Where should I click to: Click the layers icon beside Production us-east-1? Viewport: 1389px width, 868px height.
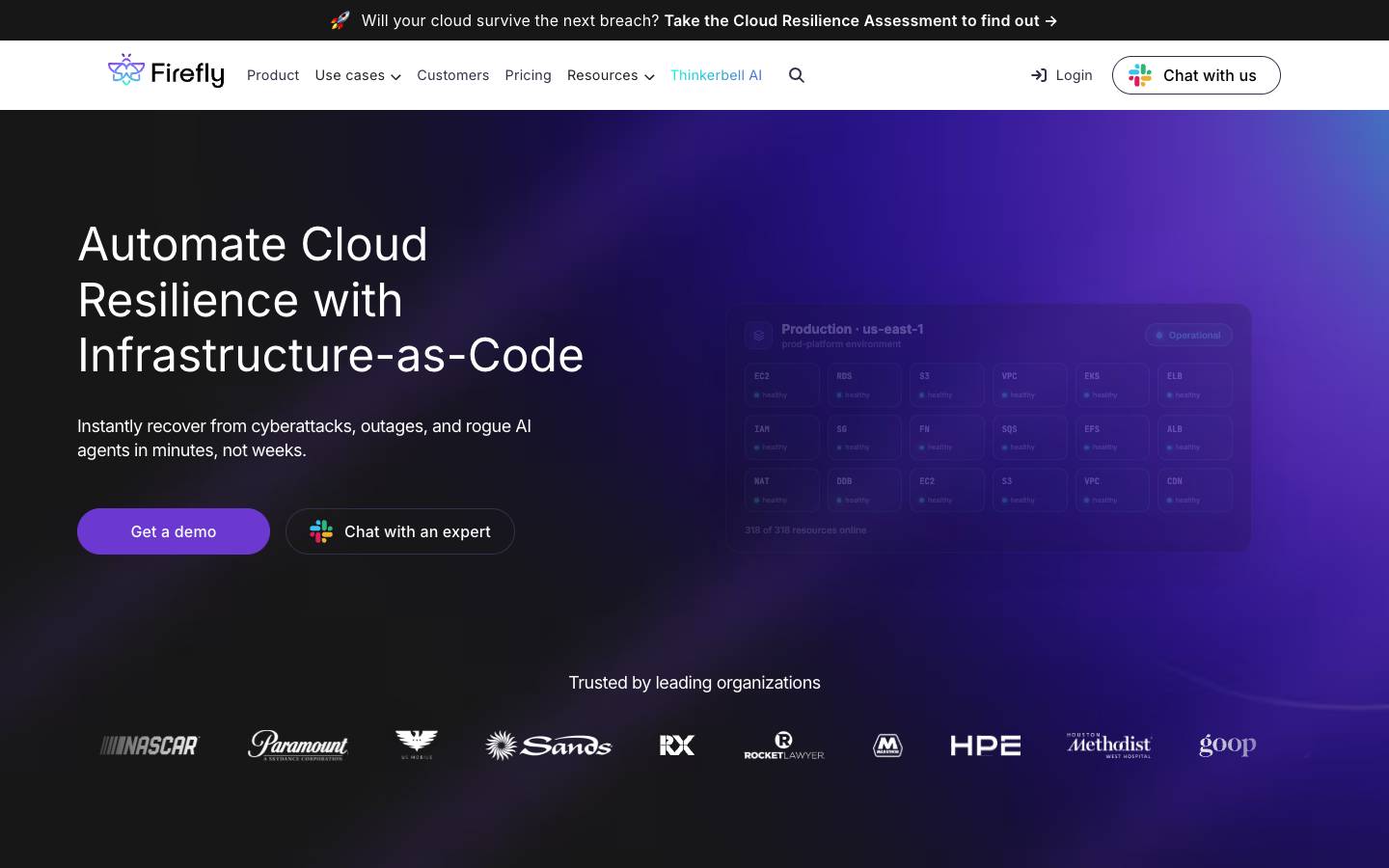[758, 335]
